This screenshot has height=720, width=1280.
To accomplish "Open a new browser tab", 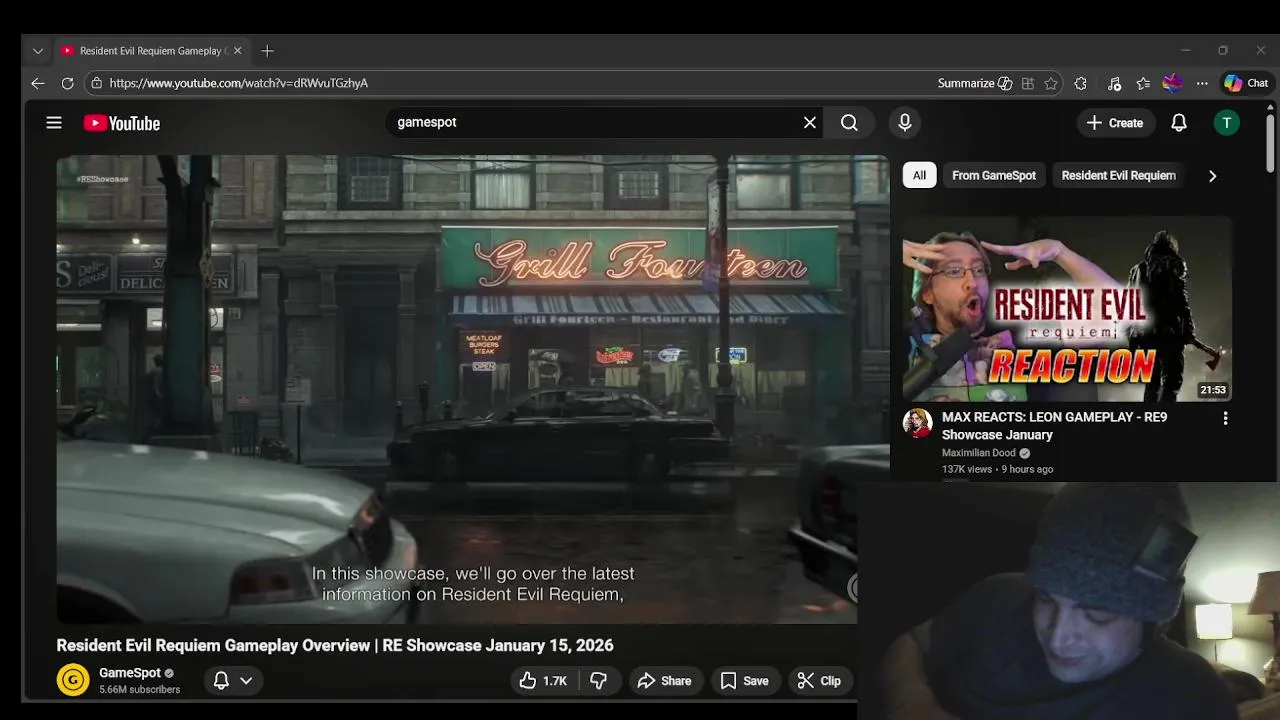I will coord(267,51).
